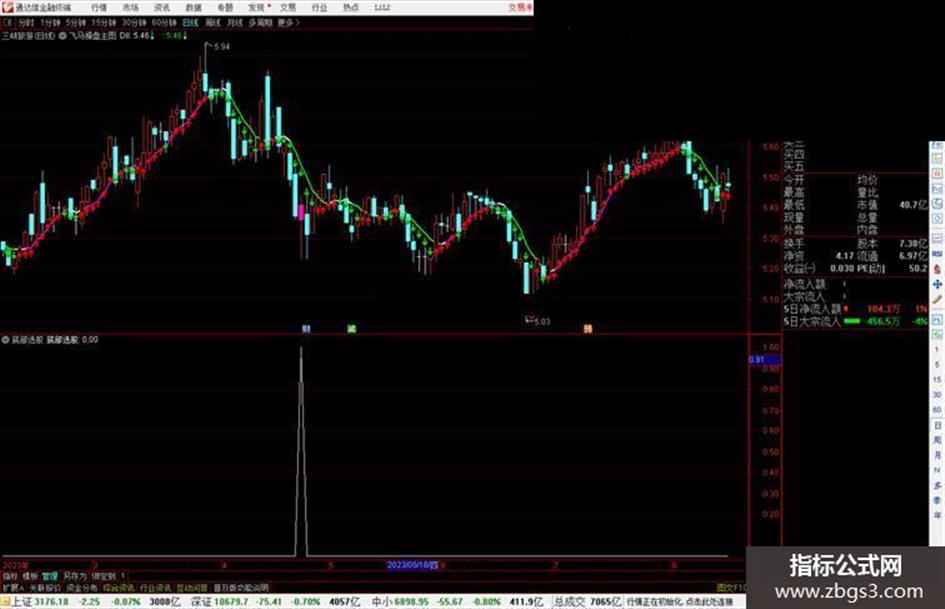Open the 资金分布 tab

coord(82,587)
